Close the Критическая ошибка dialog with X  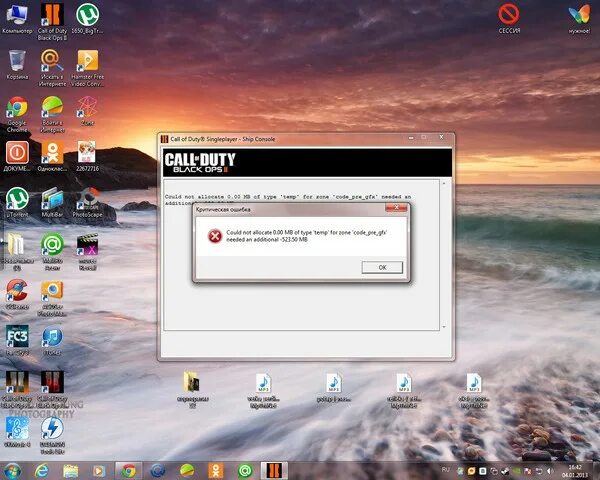click(x=396, y=207)
